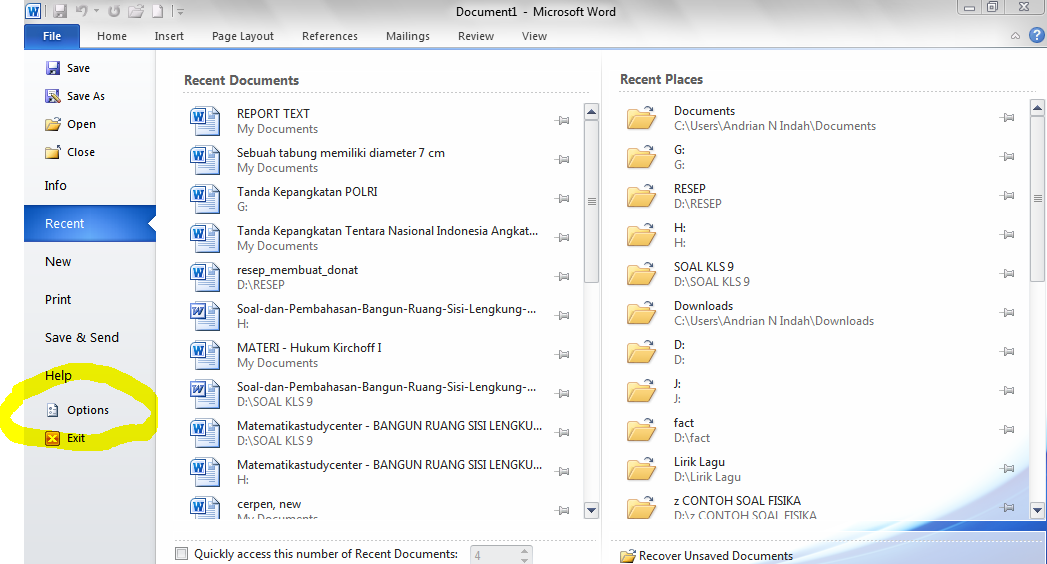The image size is (1047, 564).
Task: Increase the number of recent documents spinner
Action: point(525,551)
